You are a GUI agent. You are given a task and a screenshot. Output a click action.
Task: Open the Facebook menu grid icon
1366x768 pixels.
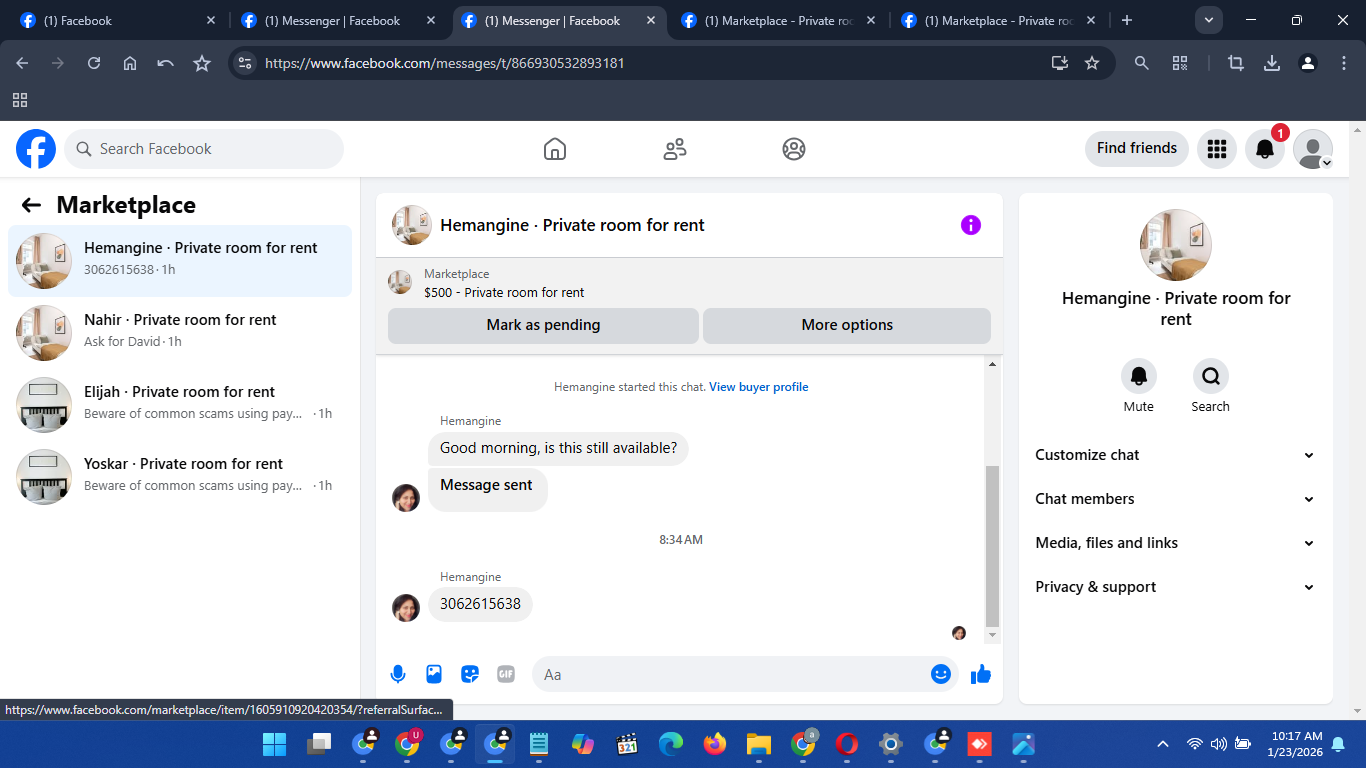click(1217, 149)
